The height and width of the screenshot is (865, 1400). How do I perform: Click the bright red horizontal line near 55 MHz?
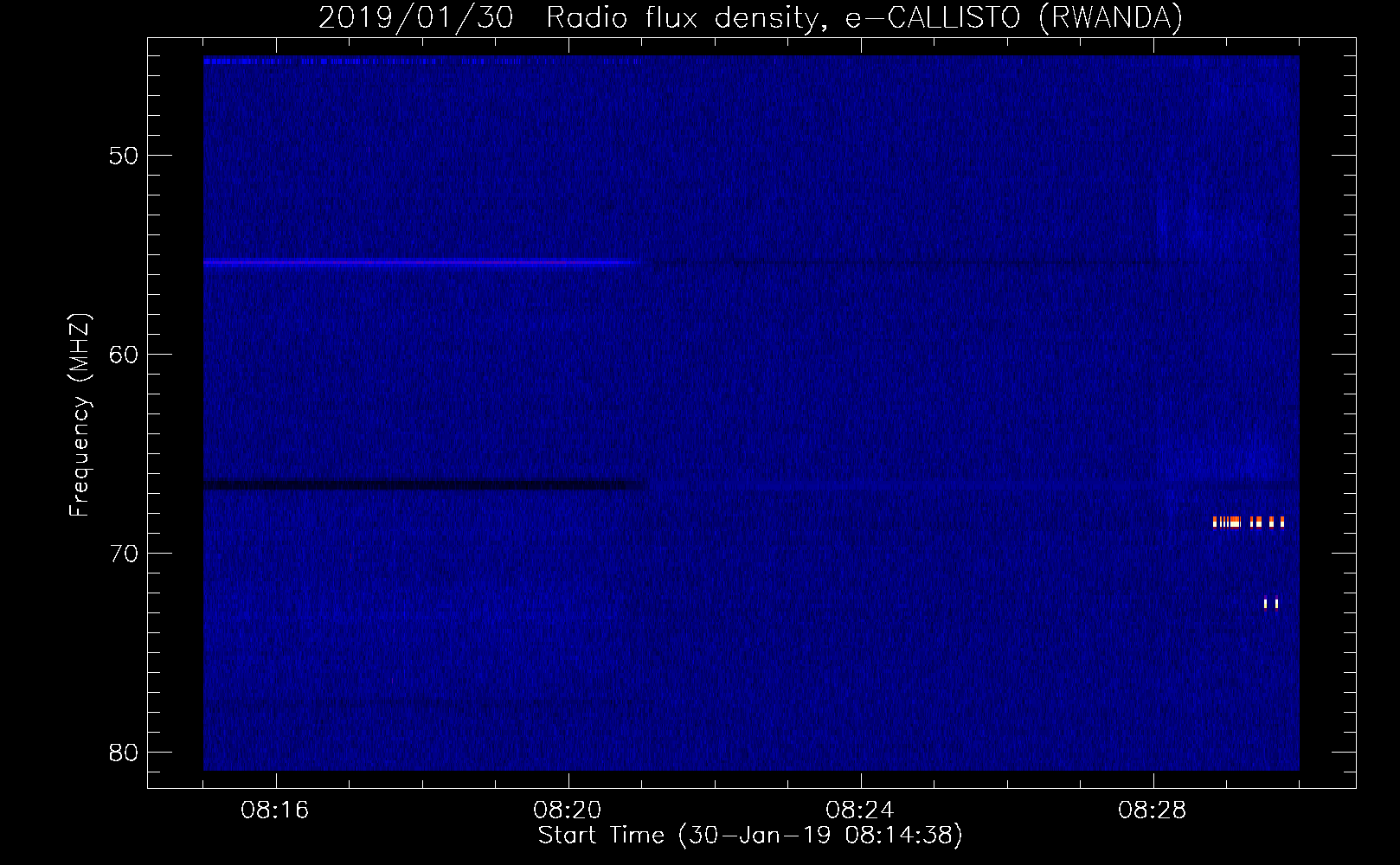[x=424, y=261]
